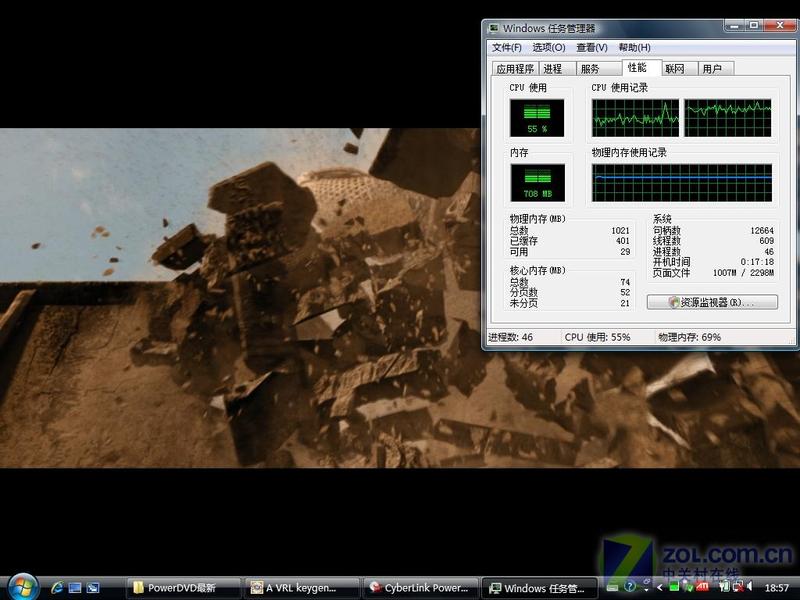This screenshot has height=600, width=800.
Task: Click Windows 任务管理器 taskbar button
Action: pos(540,588)
